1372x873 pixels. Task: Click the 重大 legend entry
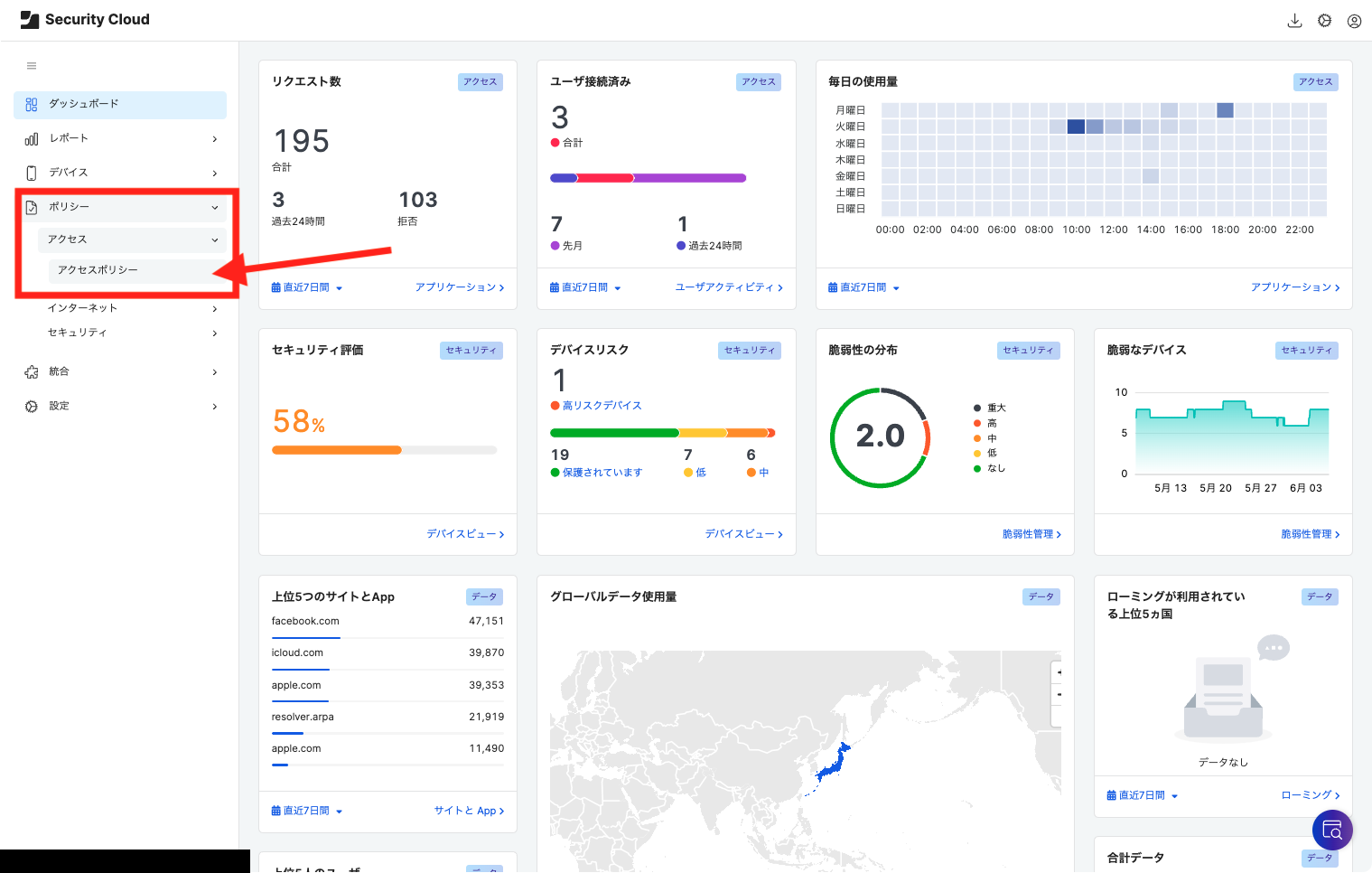pyautogui.click(x=990, y=408)
